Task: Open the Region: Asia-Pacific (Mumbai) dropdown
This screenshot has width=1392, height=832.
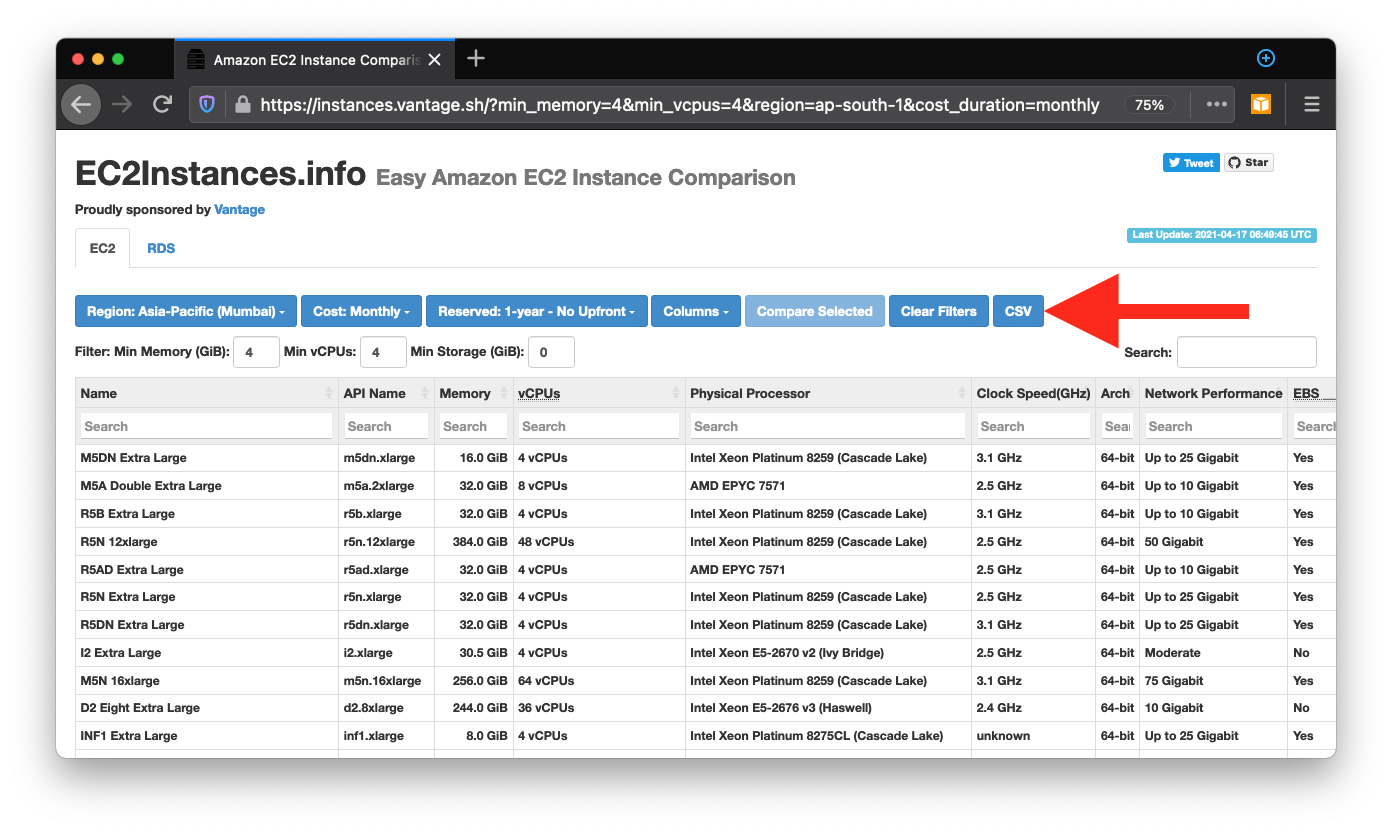Action: click(x=185, y=311)
